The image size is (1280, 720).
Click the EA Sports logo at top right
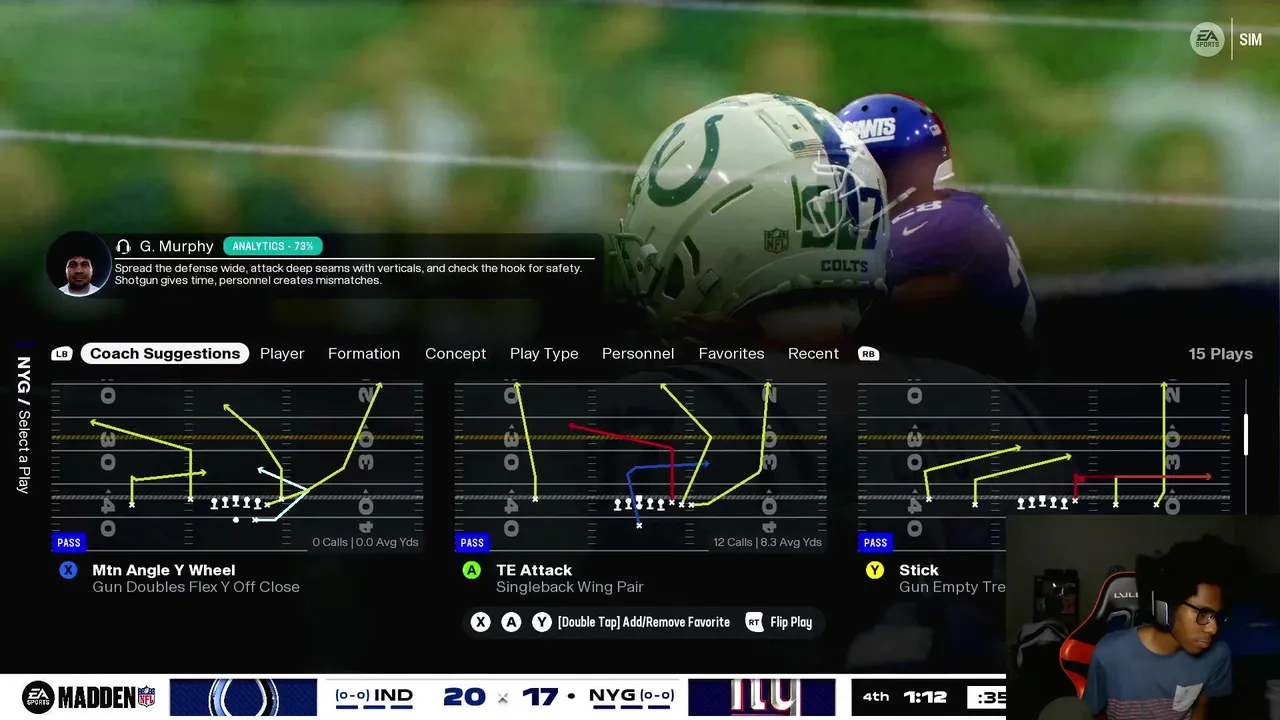[1207, 40]
